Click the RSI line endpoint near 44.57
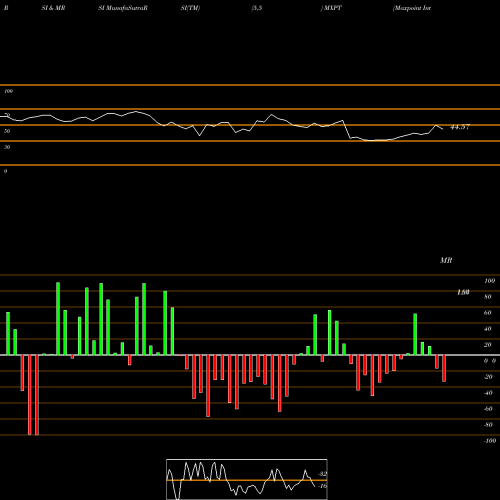Screen dimensions: 500x500 click(x=443, y=129)
